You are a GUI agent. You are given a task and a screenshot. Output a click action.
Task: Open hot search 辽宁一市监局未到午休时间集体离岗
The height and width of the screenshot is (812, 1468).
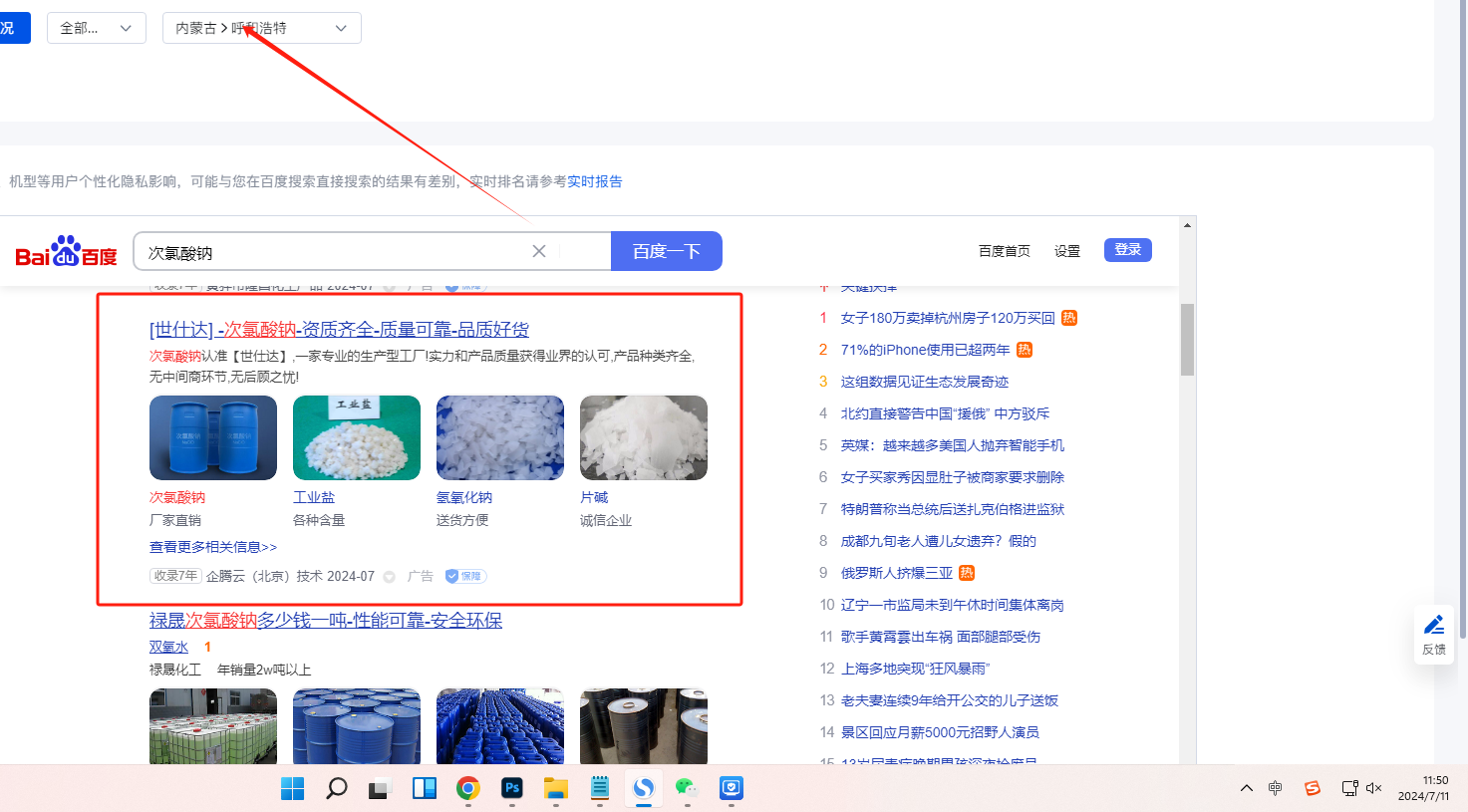953,605
